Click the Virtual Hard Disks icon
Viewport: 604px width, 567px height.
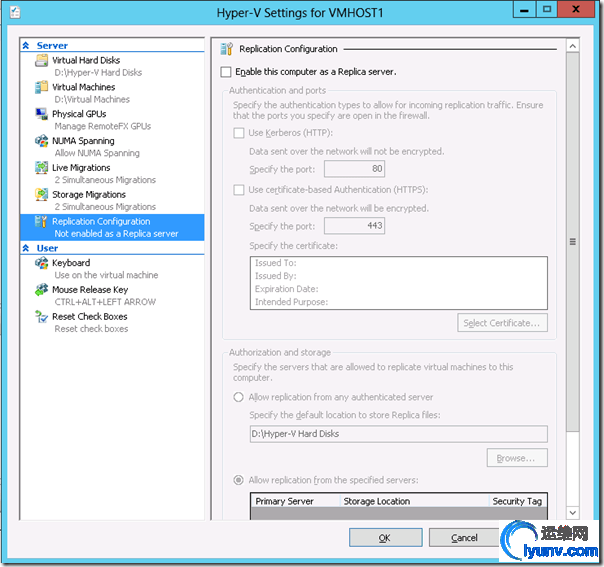point(41,61)
